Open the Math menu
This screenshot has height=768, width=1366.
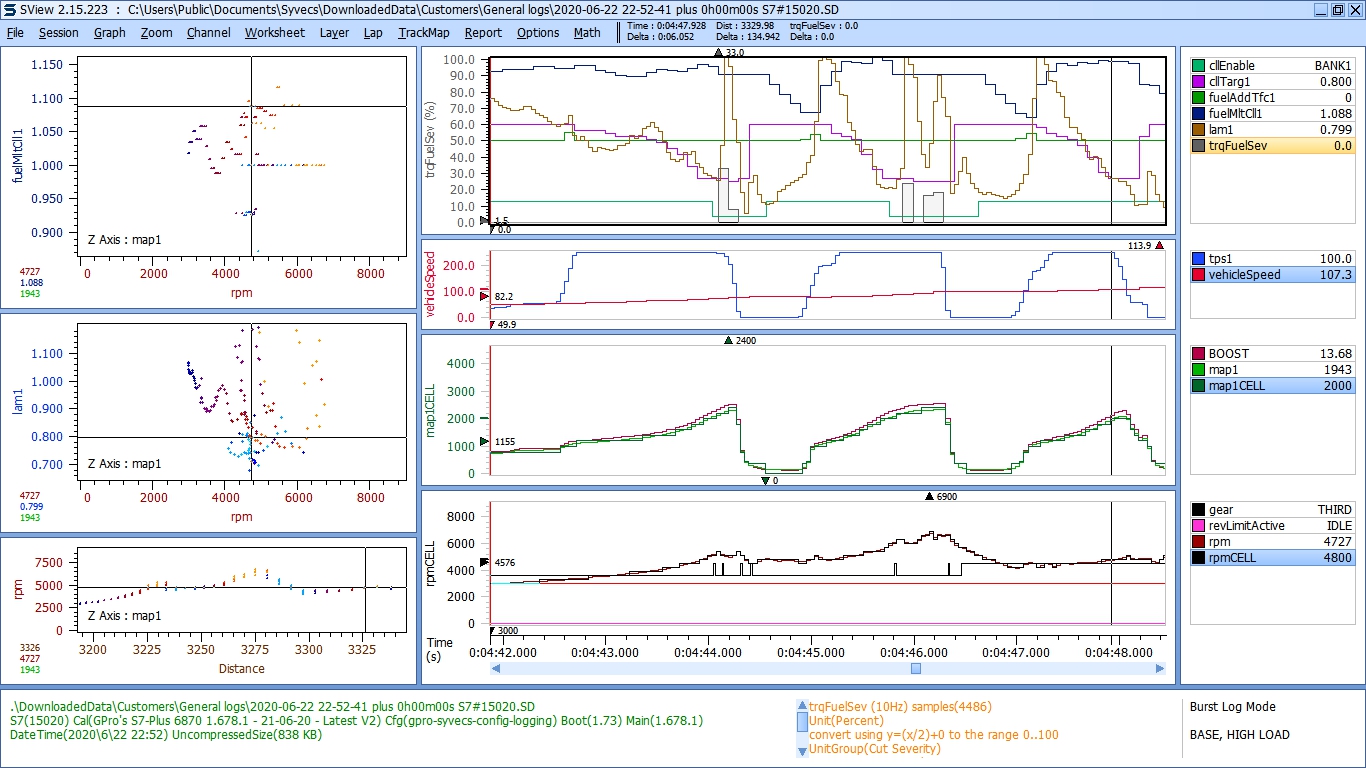point(587,32)
